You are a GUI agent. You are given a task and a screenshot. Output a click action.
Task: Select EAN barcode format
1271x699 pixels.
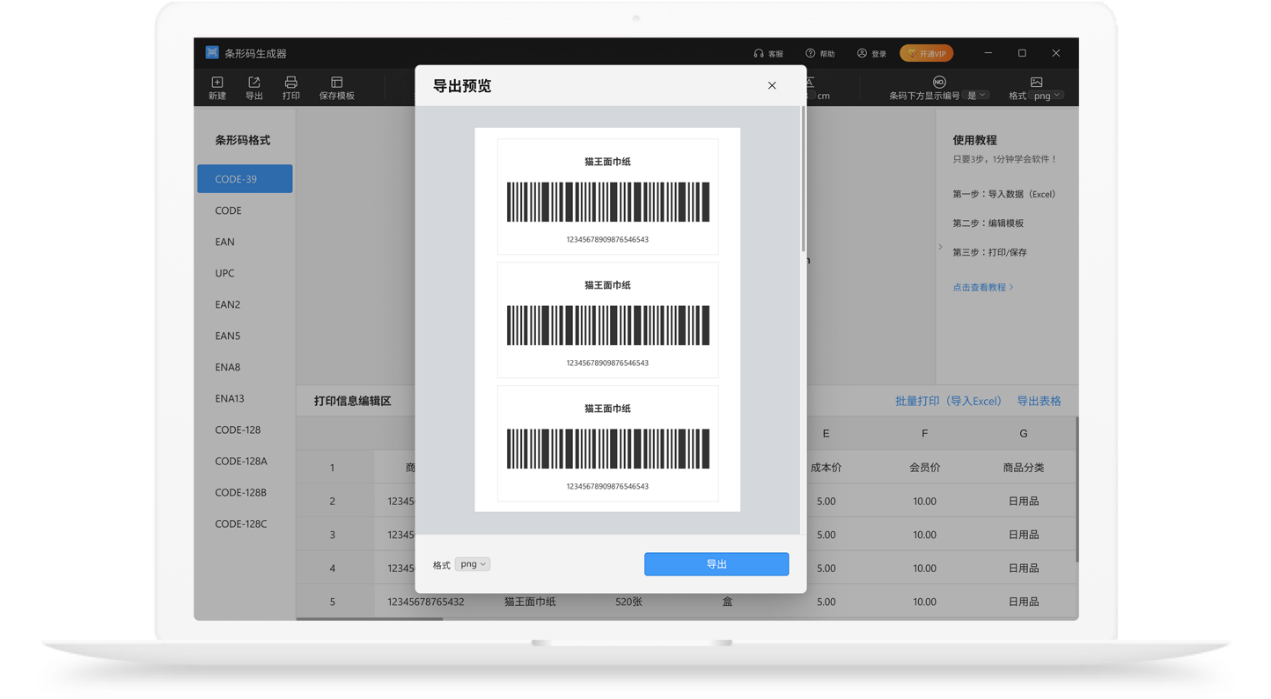pos(225,242)
